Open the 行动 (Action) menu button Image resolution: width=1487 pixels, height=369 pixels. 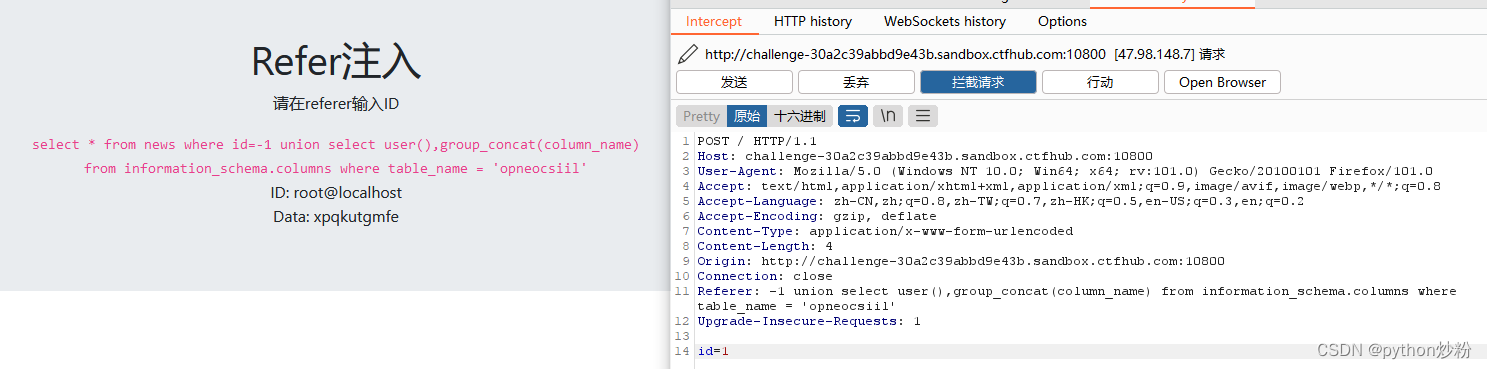coord(1100,82)
